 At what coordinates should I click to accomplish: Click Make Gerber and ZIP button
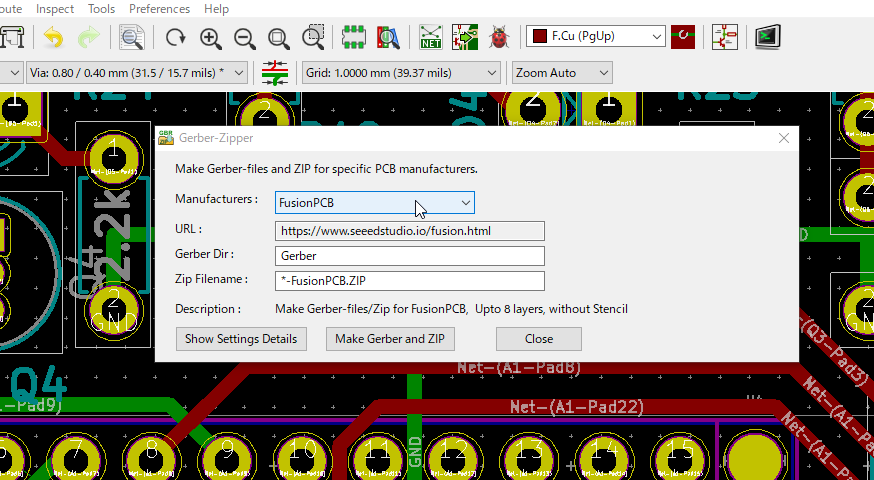(390, 339)
